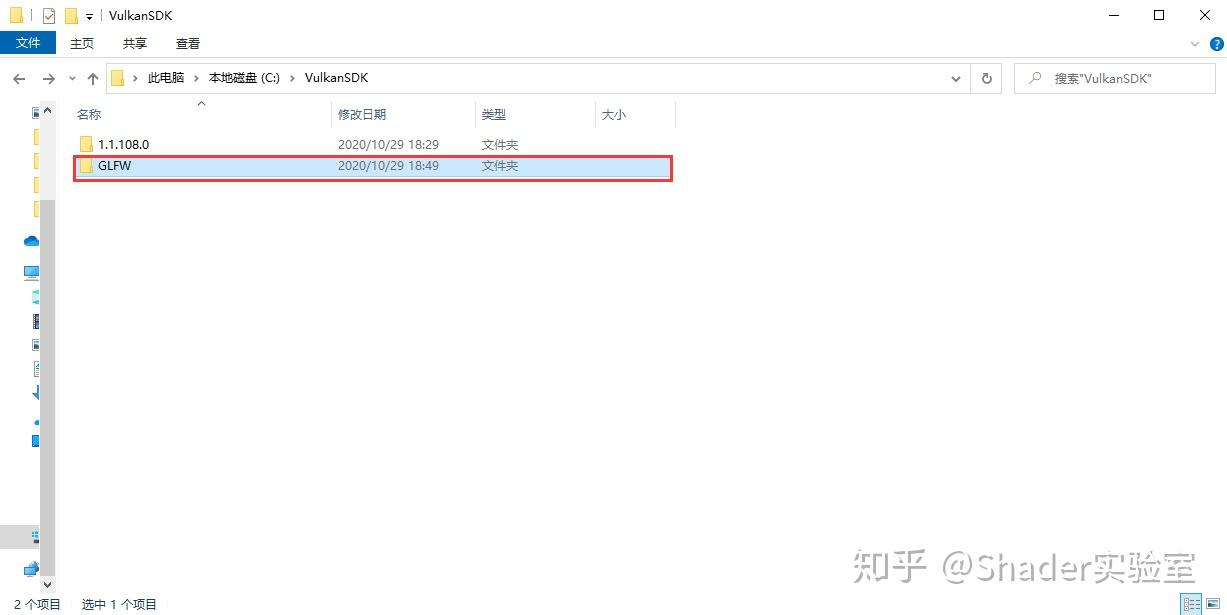This screenshot has height=615, width=1227.
Task: Maximize the VulkanSDK Explorer window
Action: pos(1159,15)
